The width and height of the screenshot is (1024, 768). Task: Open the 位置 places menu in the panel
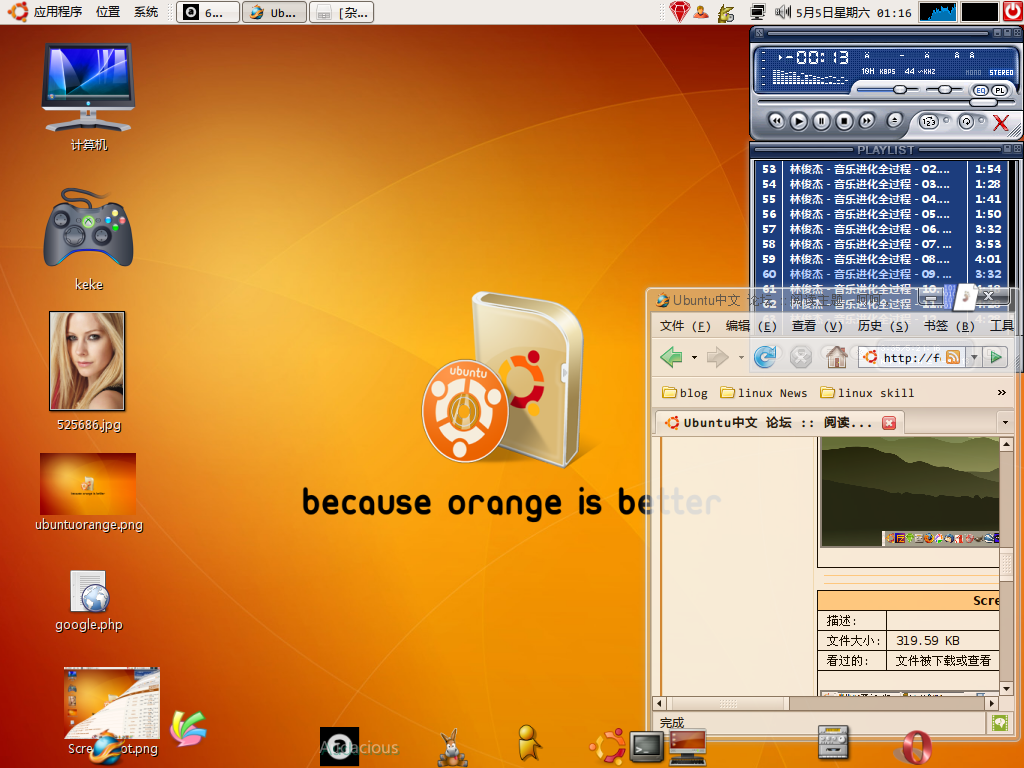(108, 12)
